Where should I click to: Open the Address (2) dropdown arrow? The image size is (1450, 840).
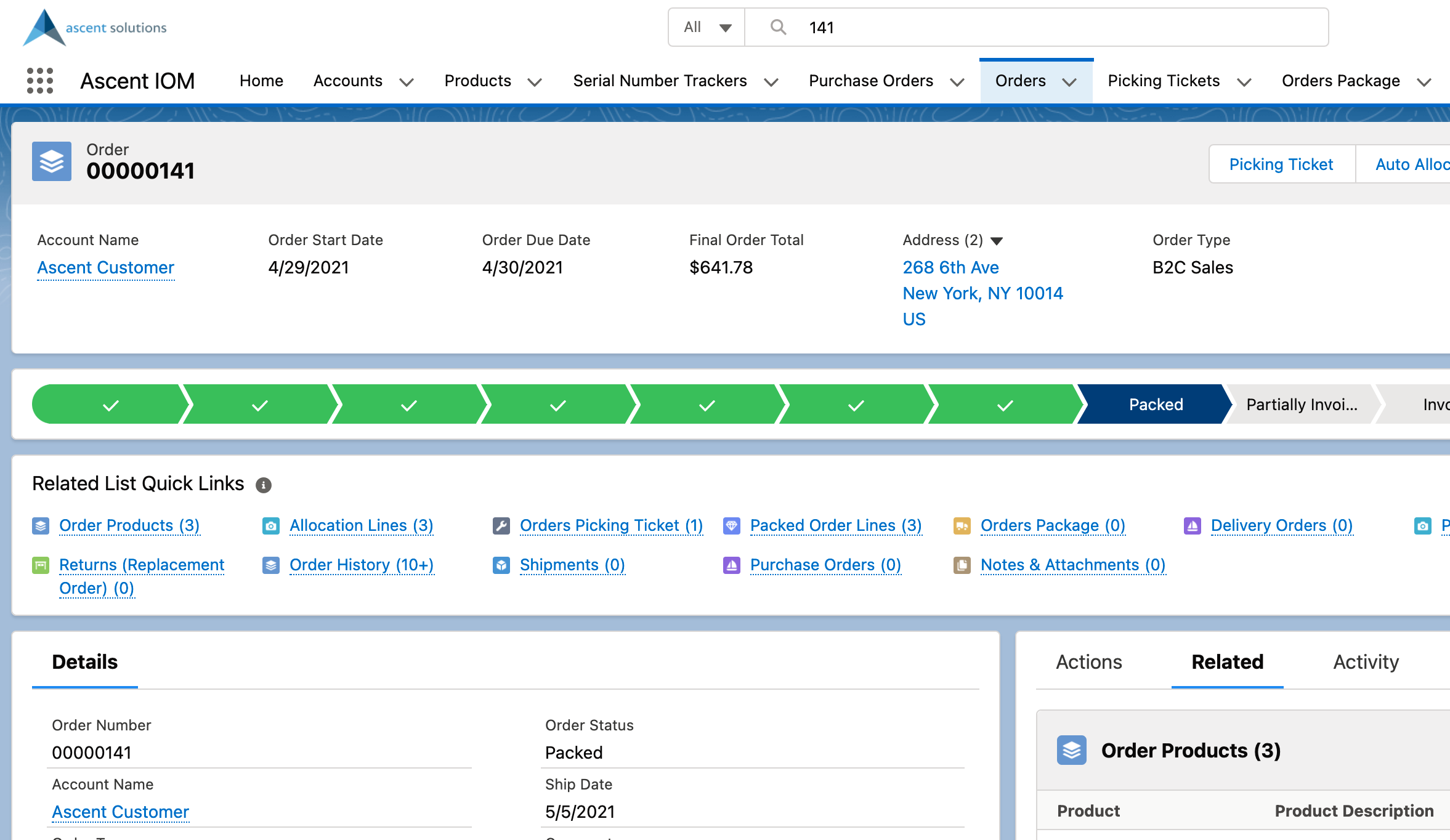[997, 241]
